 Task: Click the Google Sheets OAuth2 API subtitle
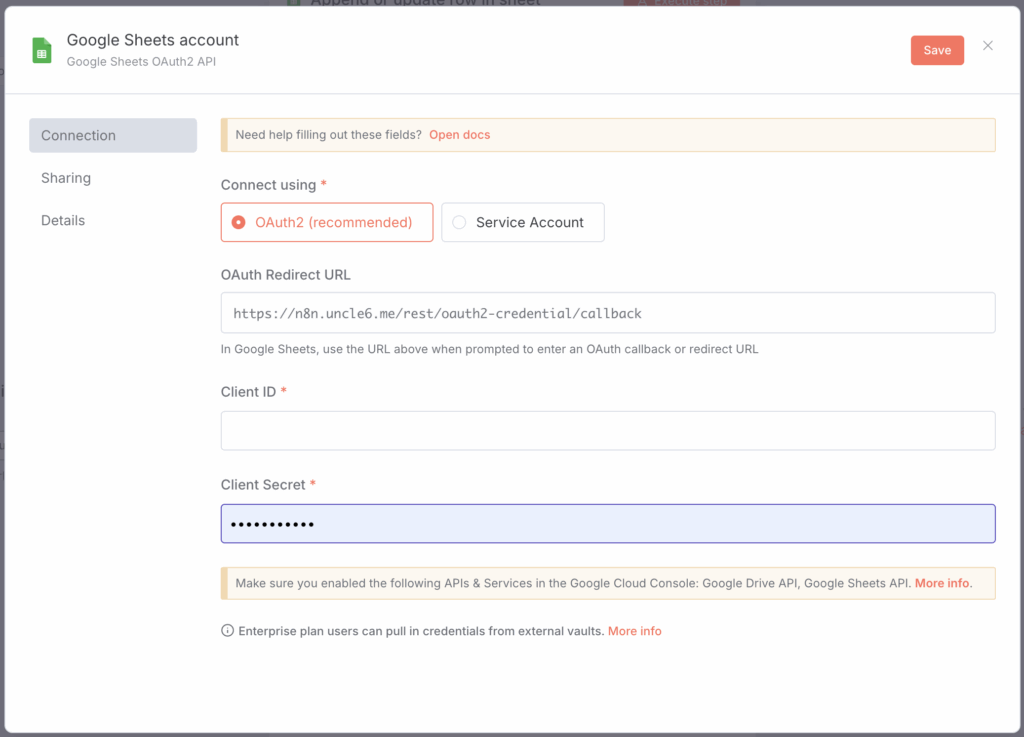141,61
